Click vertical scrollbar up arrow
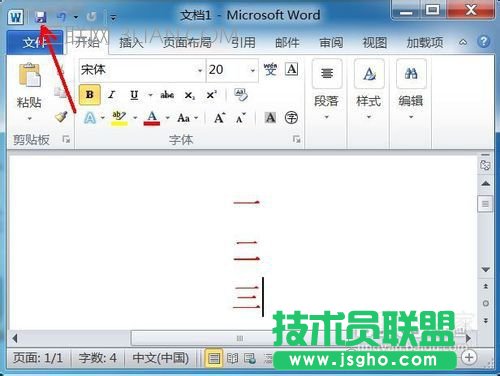 (x=486, y=183)
